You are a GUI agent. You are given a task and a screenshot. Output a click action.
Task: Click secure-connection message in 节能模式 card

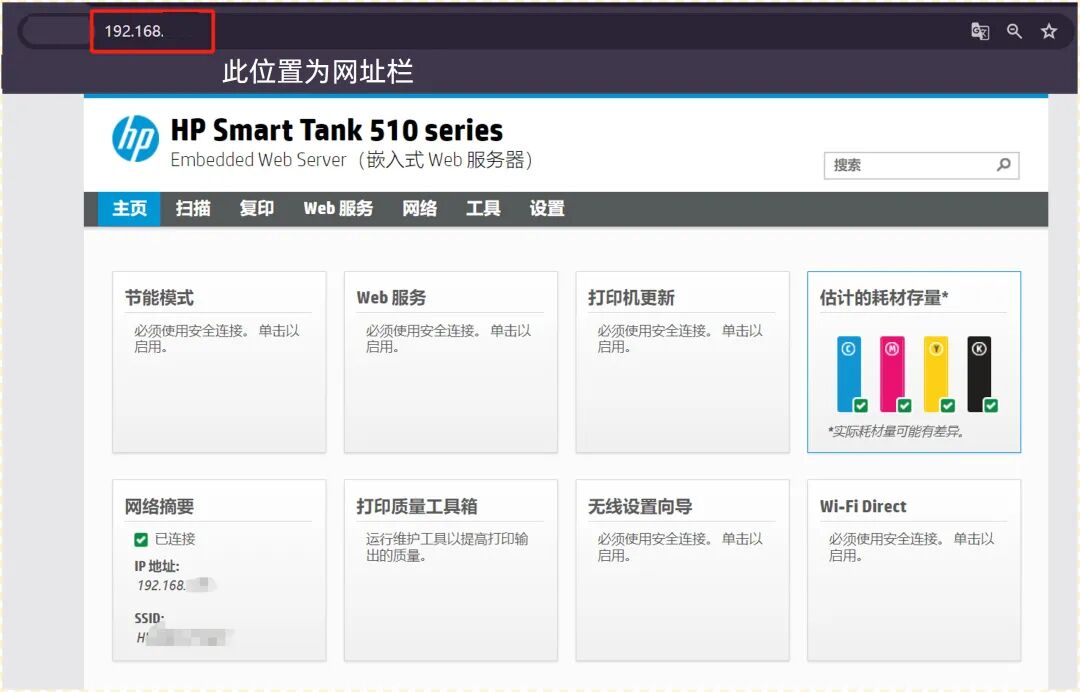217,339
